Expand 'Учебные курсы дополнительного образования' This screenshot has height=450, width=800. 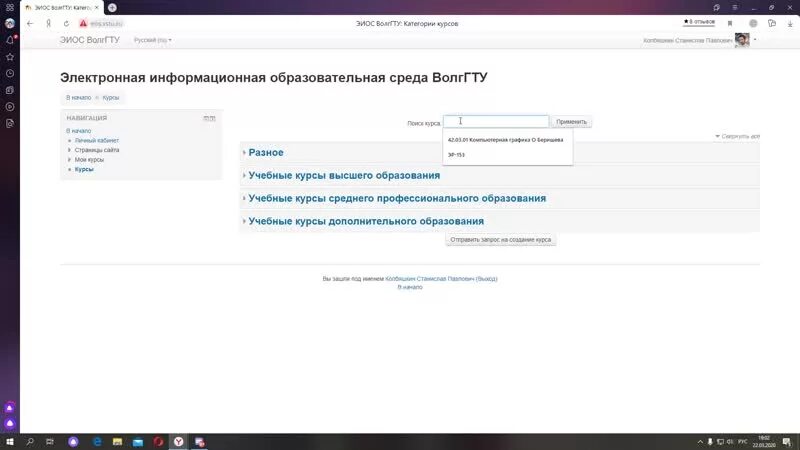pyautogui.click(x=366, y=221)
